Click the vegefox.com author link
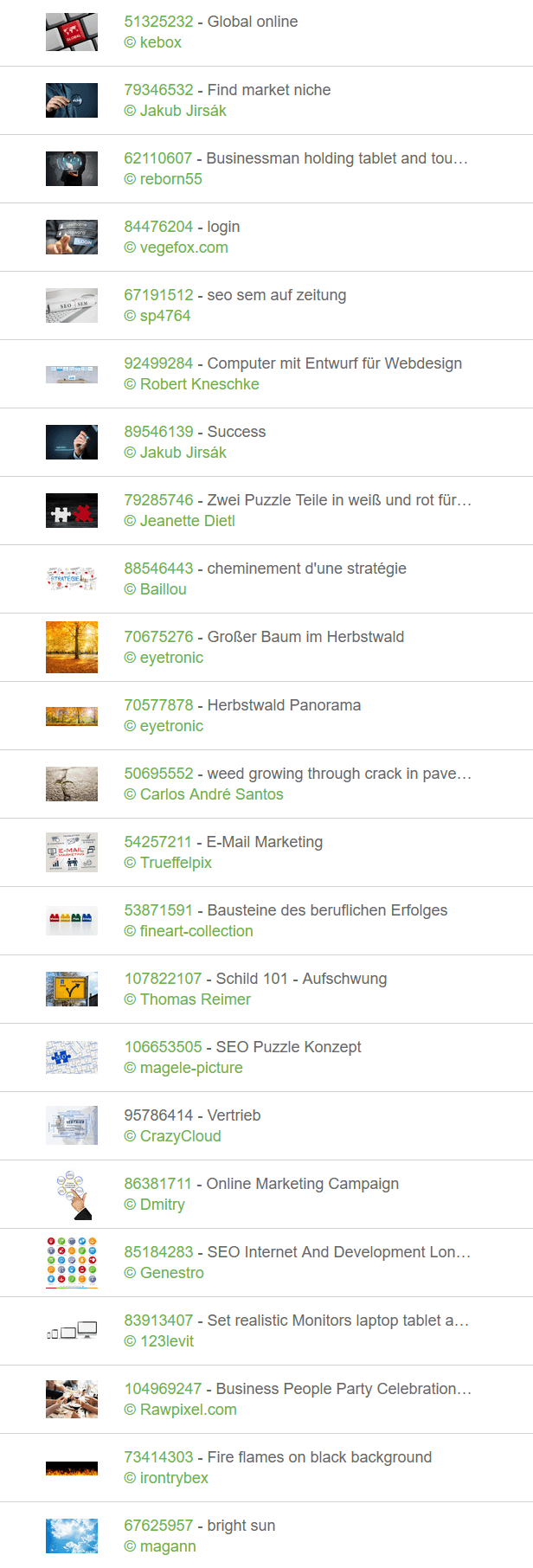The width and height of the screenshot is (533, 1568). coord(177,247)
